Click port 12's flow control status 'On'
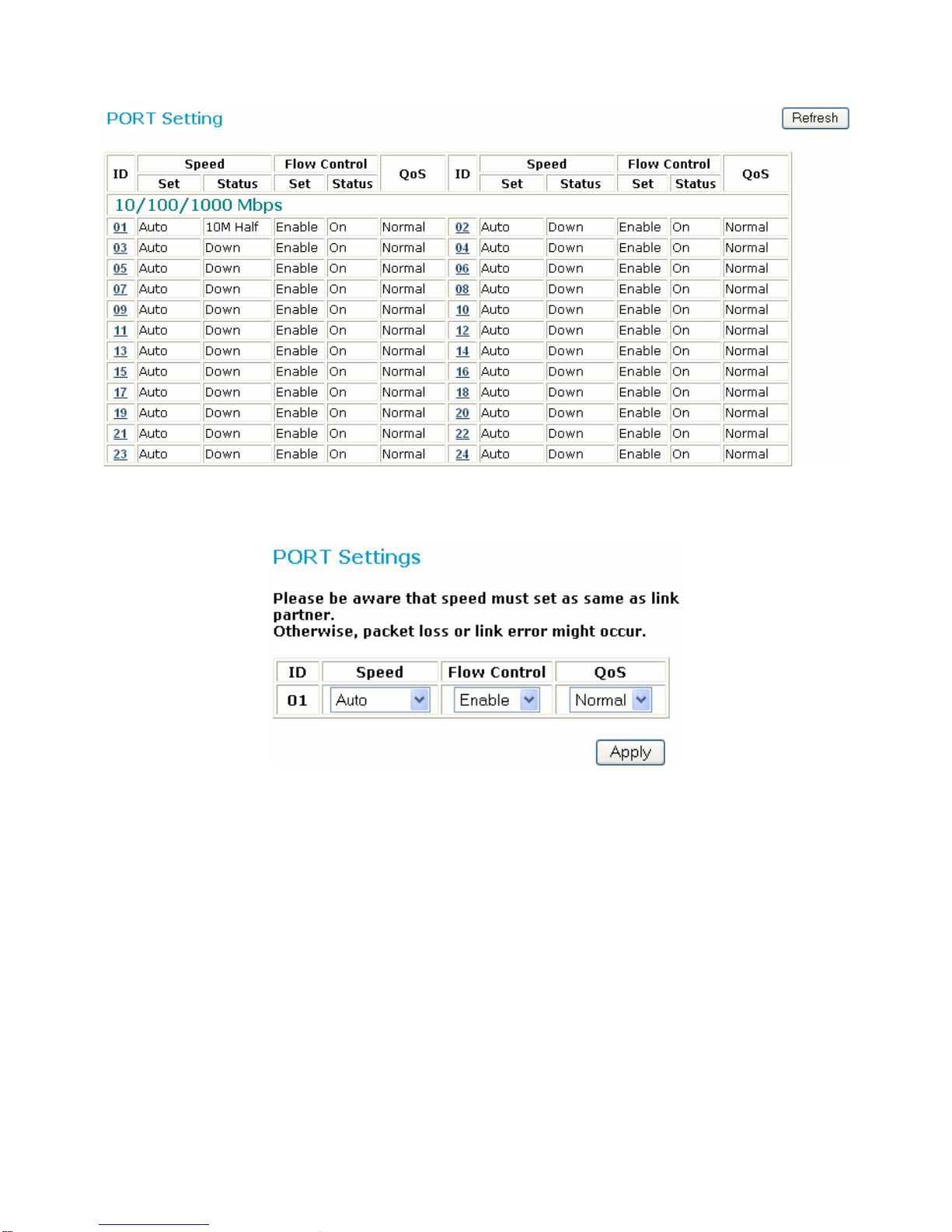Image resolution: width=952 pixels, height=1232 pixels. 681,330
